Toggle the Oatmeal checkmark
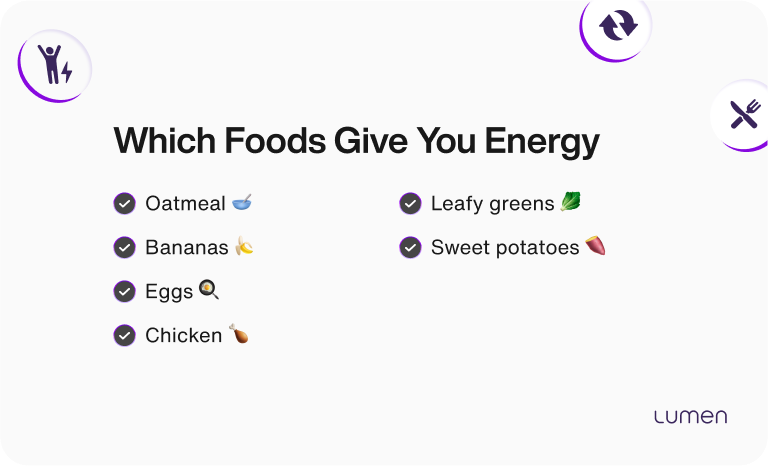Screen dimensions: 768x466 (124, 204)
